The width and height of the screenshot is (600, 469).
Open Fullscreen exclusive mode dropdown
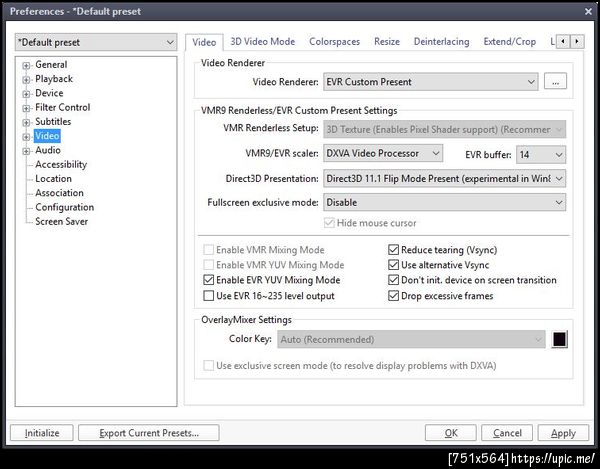coord(444,202)
